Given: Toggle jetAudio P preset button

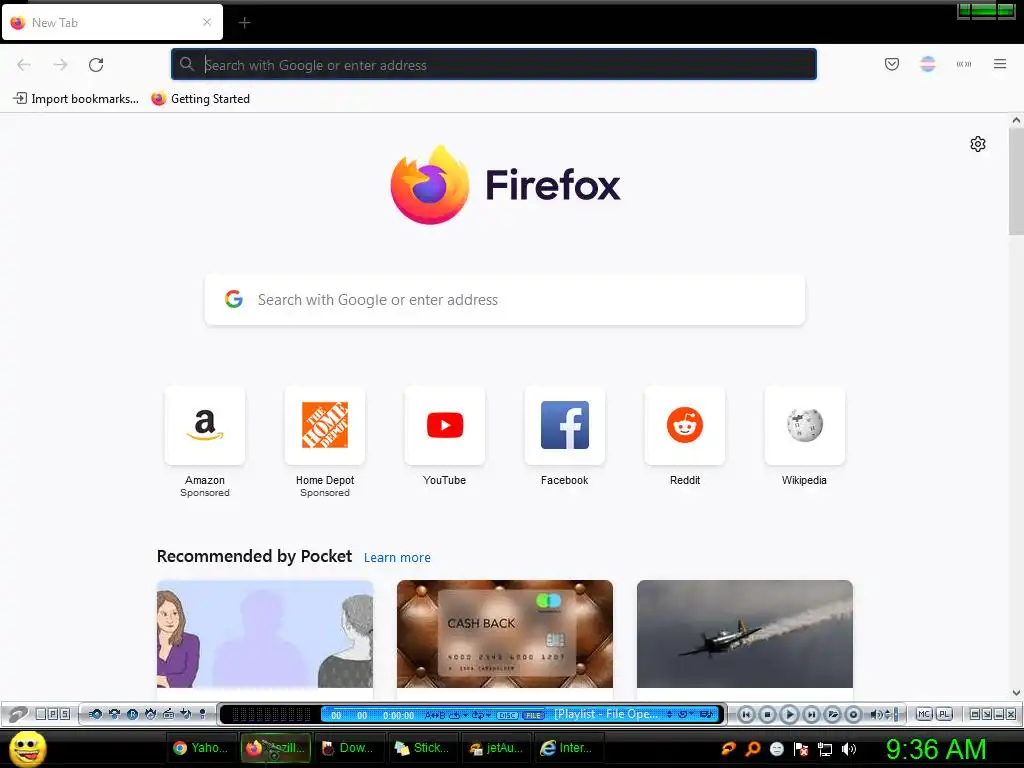Looking at the screenshot, I should coord(53,714).
